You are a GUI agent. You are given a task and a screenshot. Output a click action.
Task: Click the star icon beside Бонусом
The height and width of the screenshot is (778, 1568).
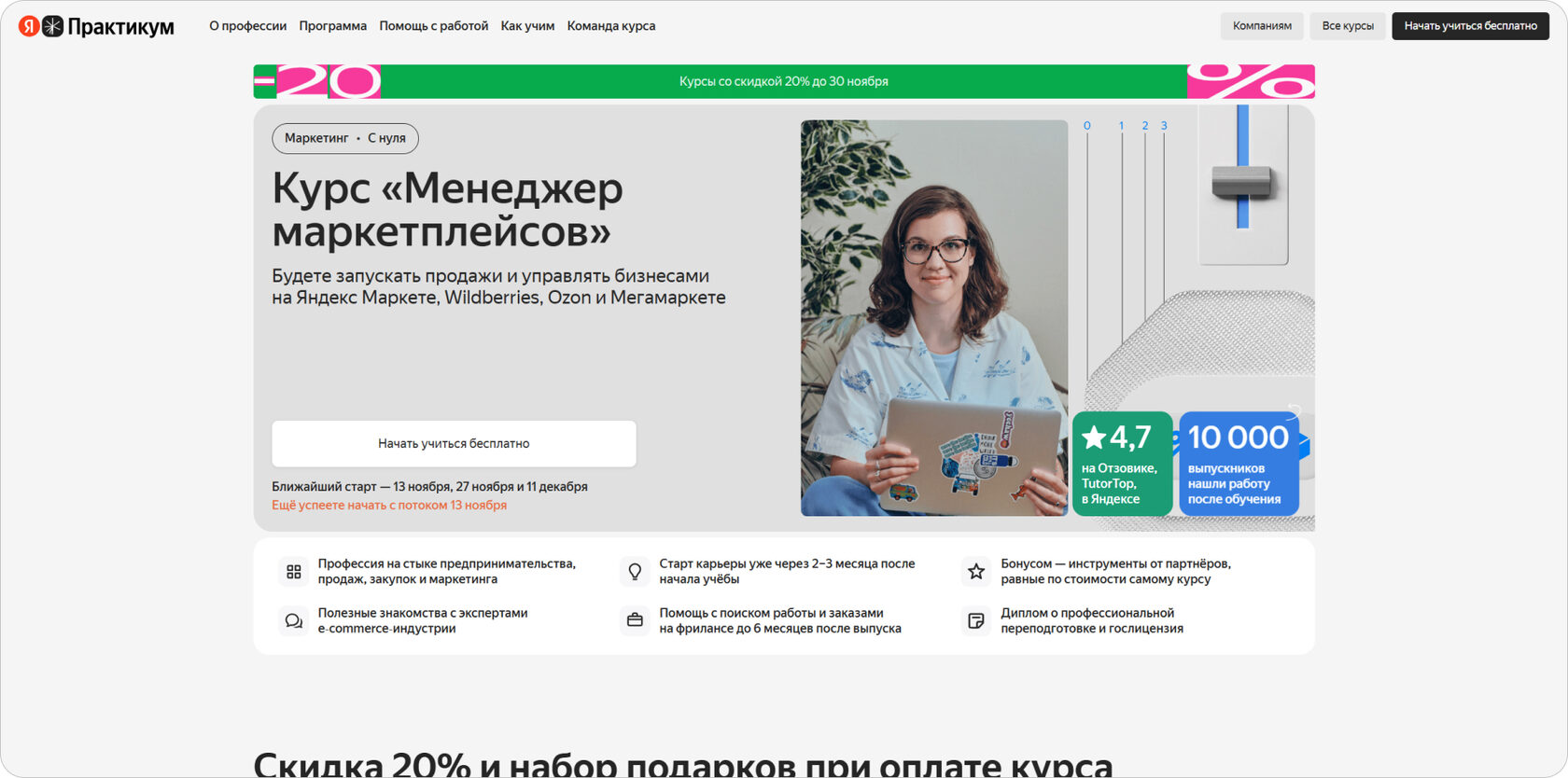(976, 572)
